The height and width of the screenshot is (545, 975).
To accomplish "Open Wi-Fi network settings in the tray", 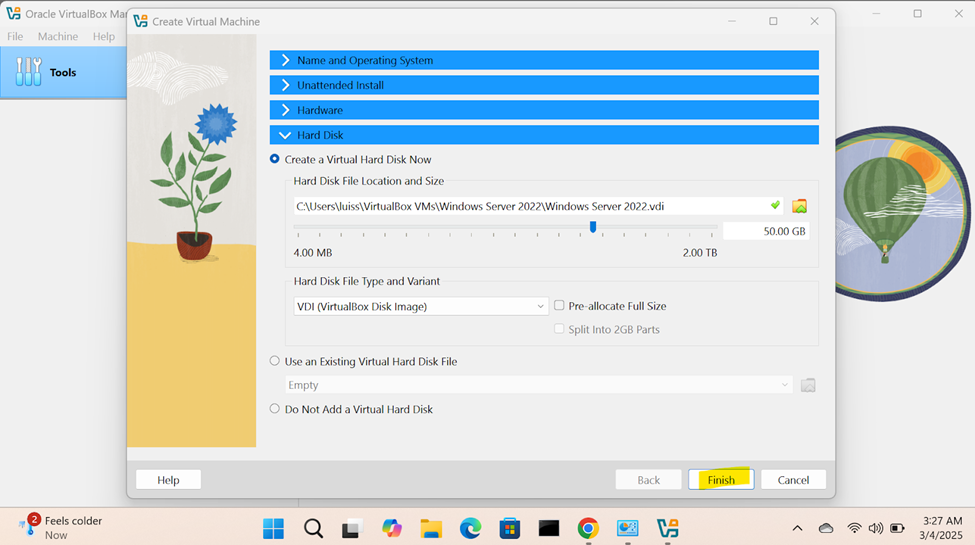I will [854, 528].
